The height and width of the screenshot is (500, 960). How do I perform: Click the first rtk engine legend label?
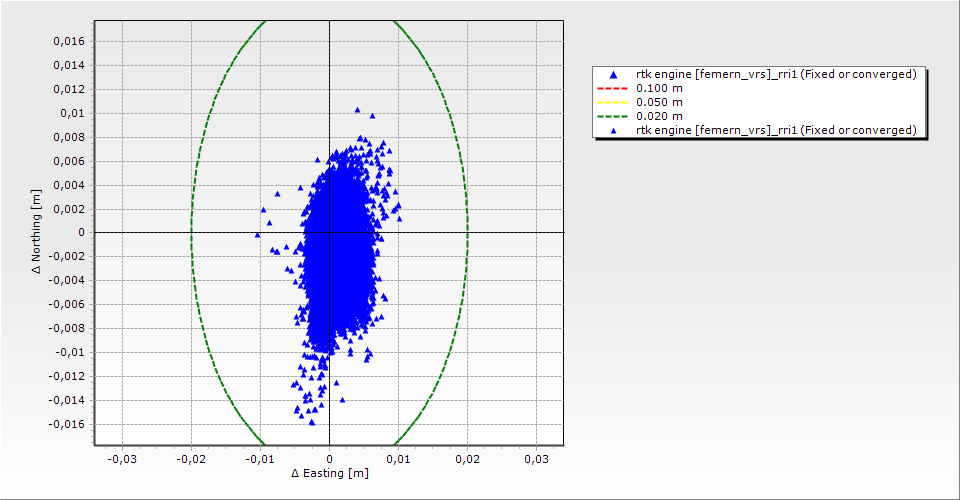[776, 74]
